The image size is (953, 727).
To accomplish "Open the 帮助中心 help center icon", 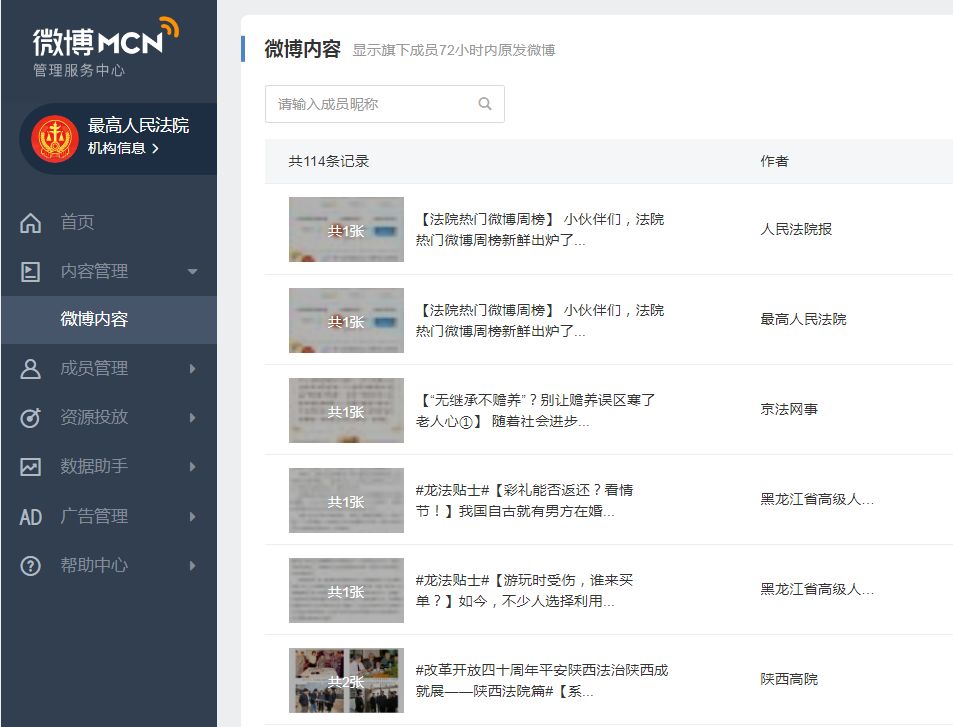I will click(31, 565).
